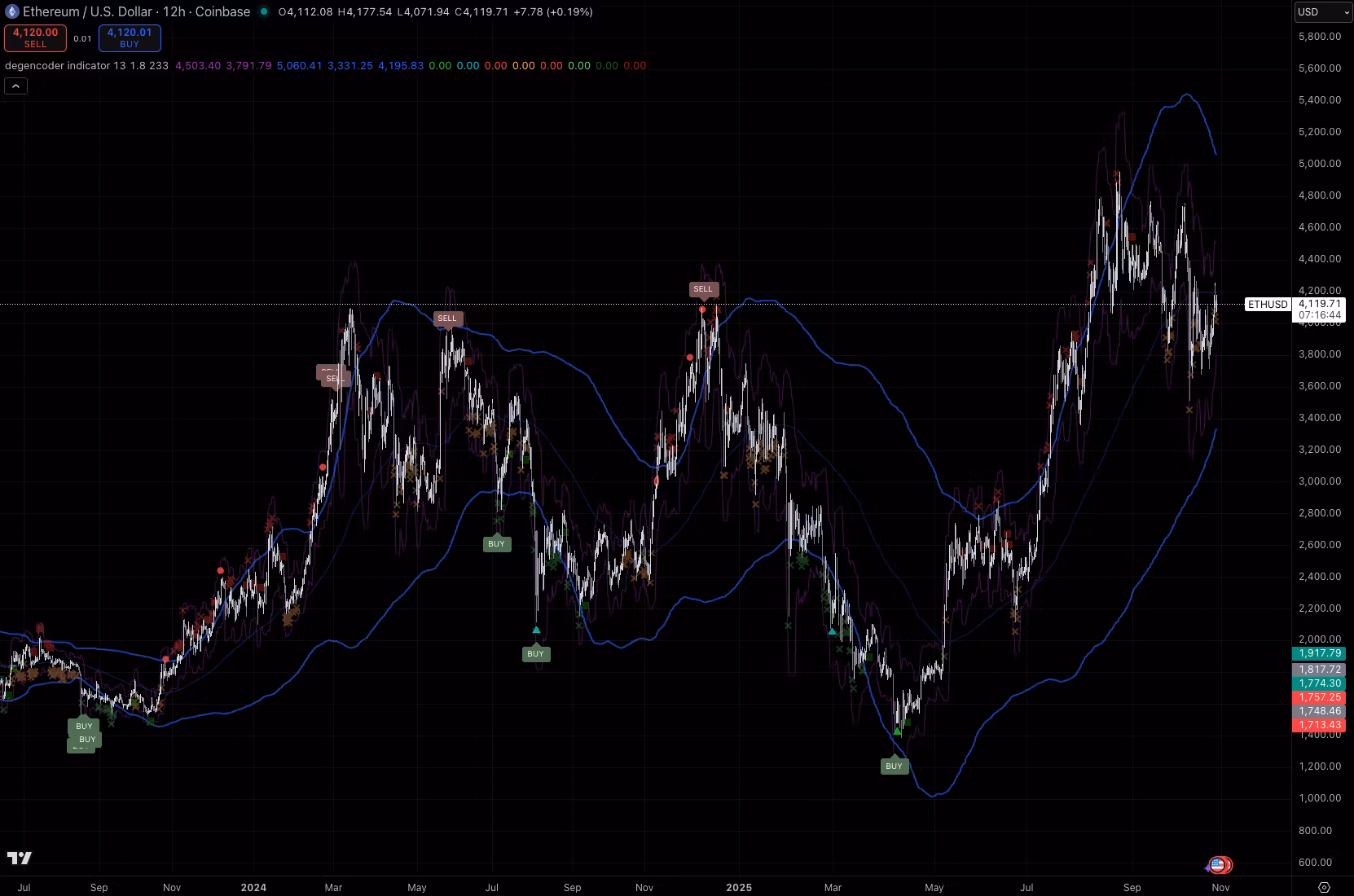Screen dimensions: 1354x896
Task: Open the USD currency dropdown
Action: click(x=1322, y=12)
